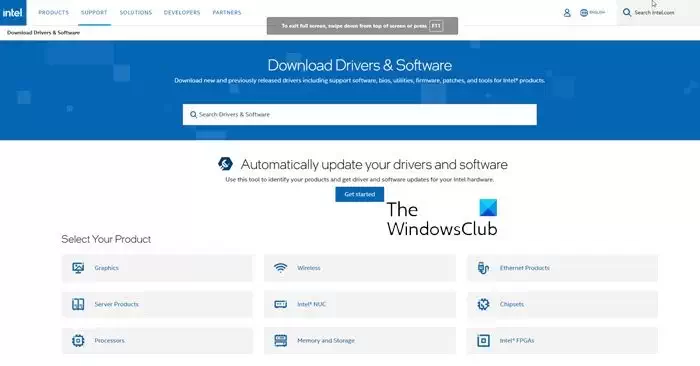Select the Processors chip icon

[x=78, y=341]
